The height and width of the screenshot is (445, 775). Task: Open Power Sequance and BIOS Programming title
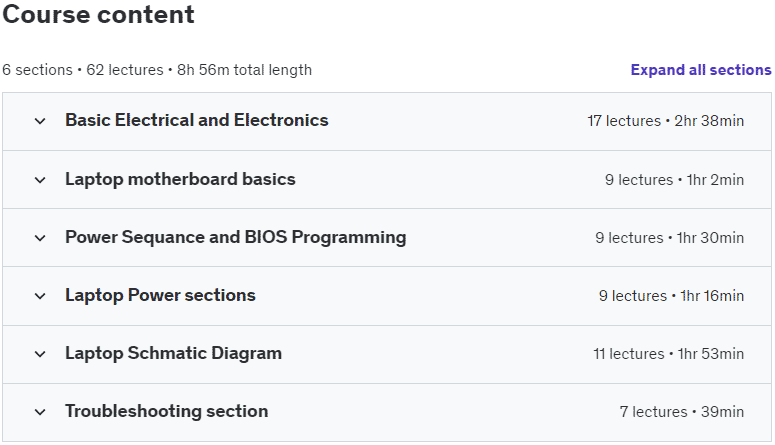(x=236, y=237)
